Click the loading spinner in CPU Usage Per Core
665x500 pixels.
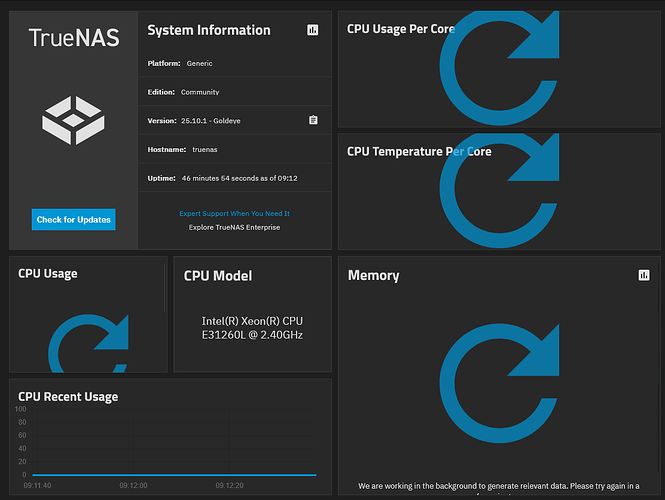(x=499, y=68)
